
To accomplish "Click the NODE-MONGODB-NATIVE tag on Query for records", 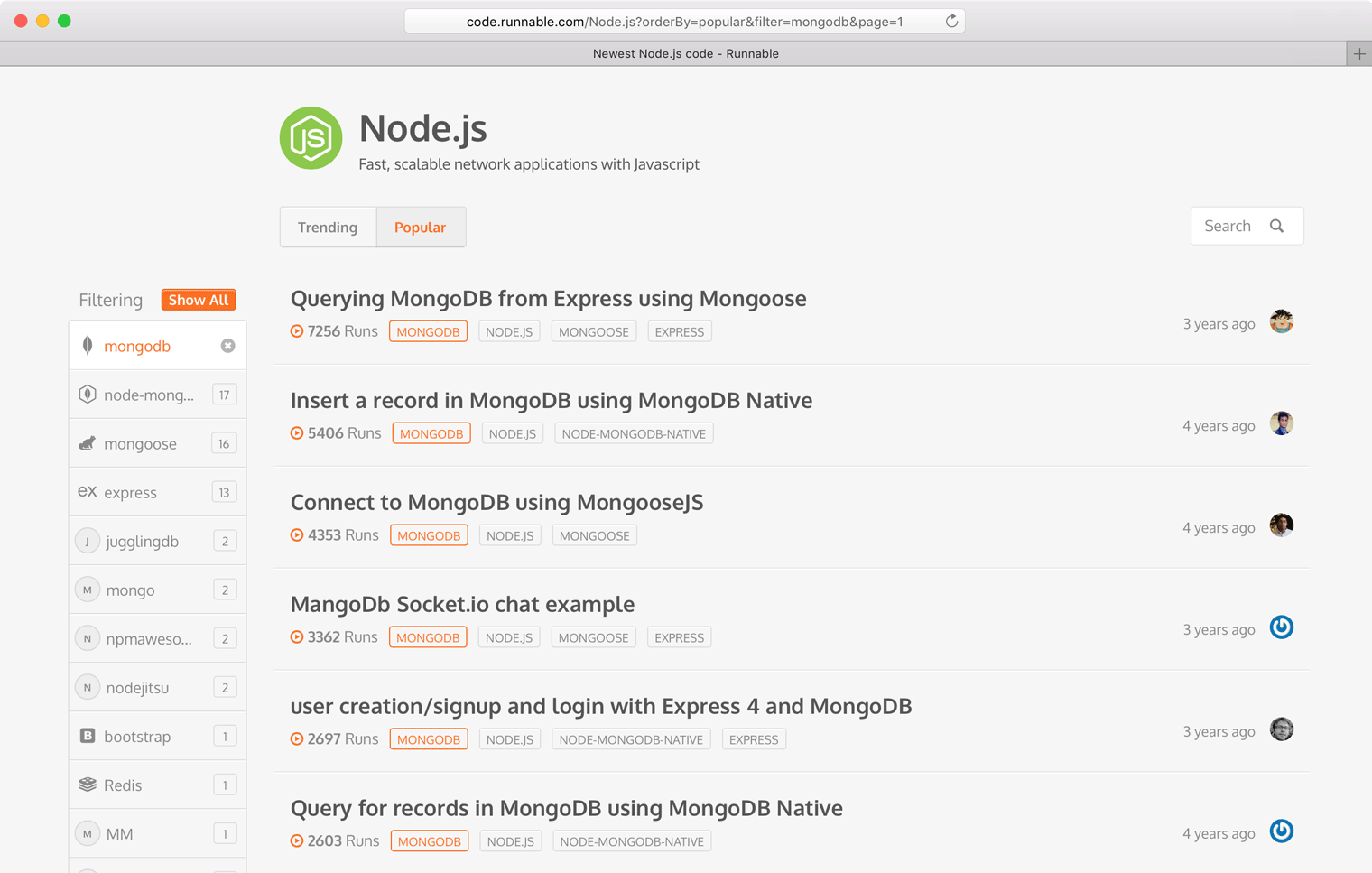I will [x=631, y=841].
